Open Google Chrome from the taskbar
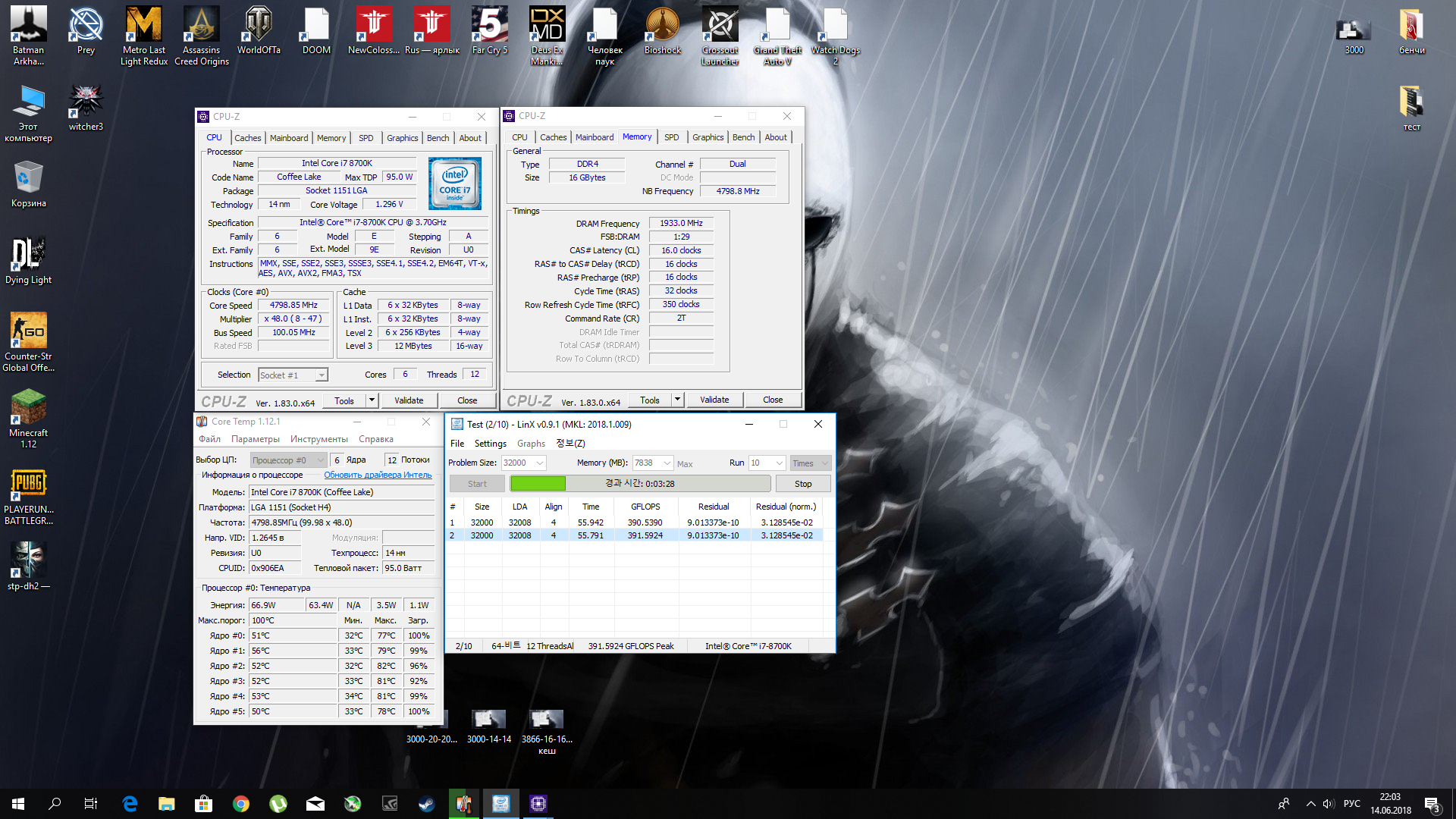 [x=241, y=804]
